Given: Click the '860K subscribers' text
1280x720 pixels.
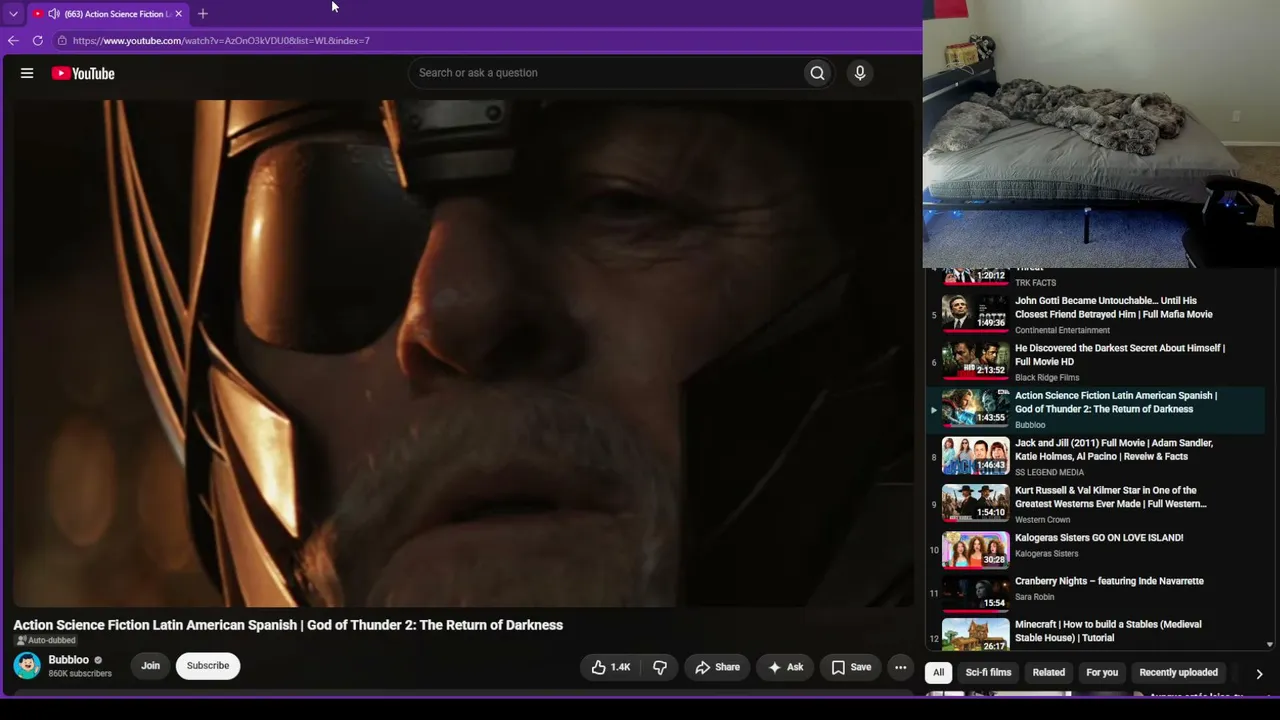Looking at the screenshot, I should [80, 674].
